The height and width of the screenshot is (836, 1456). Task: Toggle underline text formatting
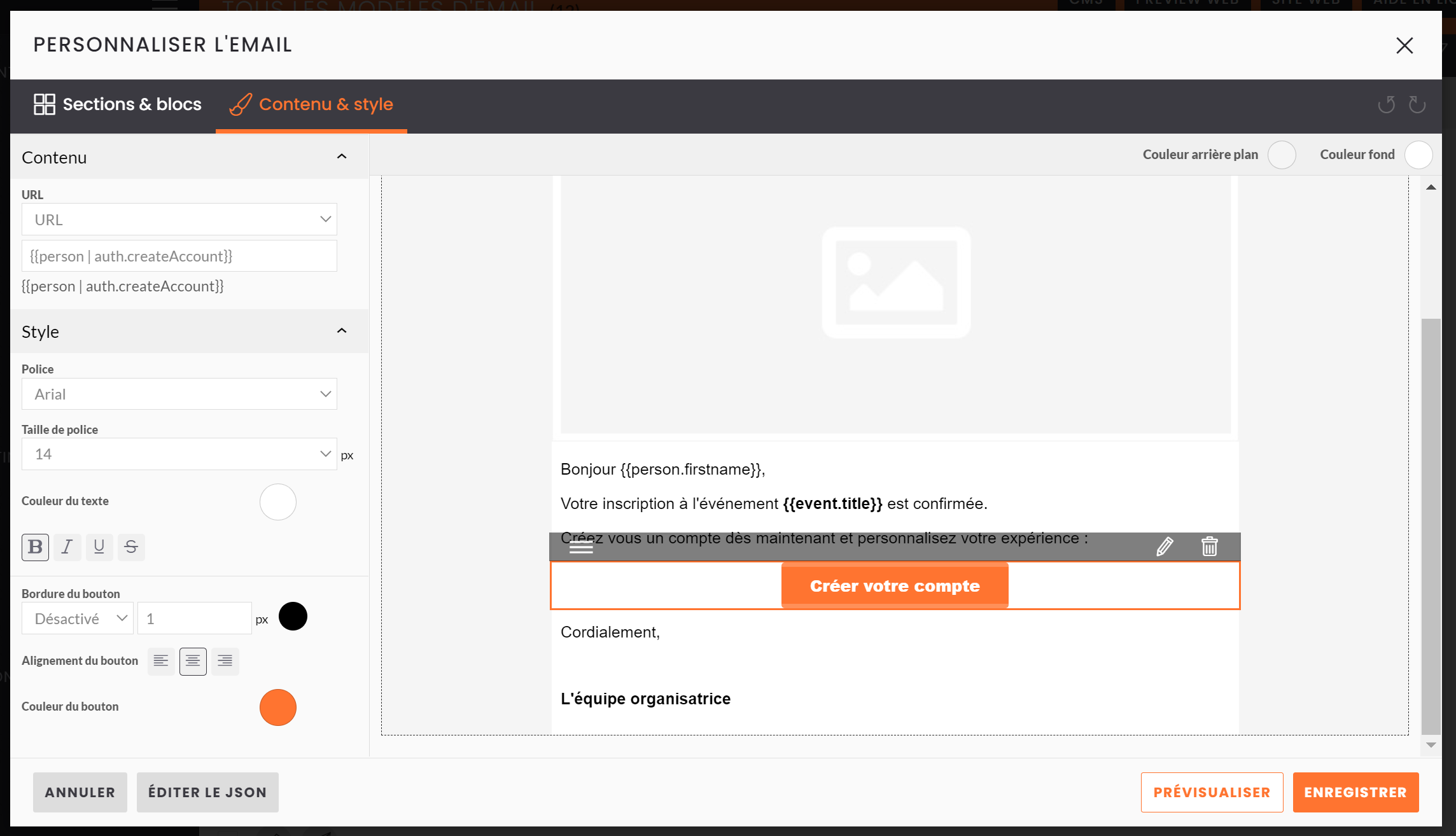point(99,547)
